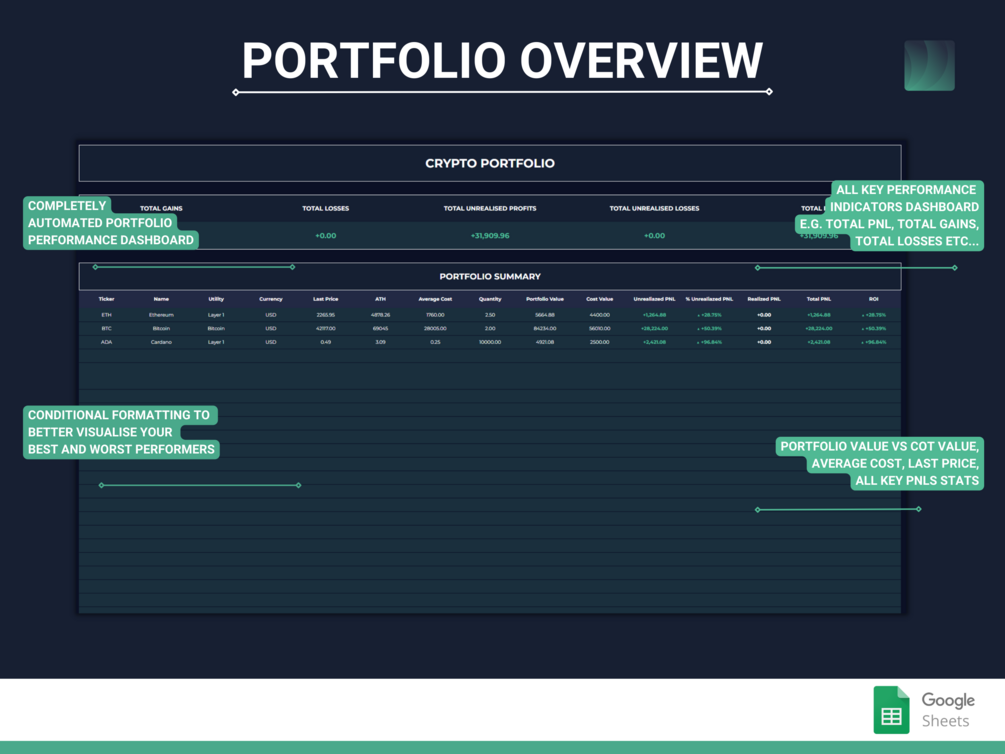Click the Bitcoin cell in the Utility column
This screenshot has width=1005, height=754.
pyautogui.click(x=216, y=328)
